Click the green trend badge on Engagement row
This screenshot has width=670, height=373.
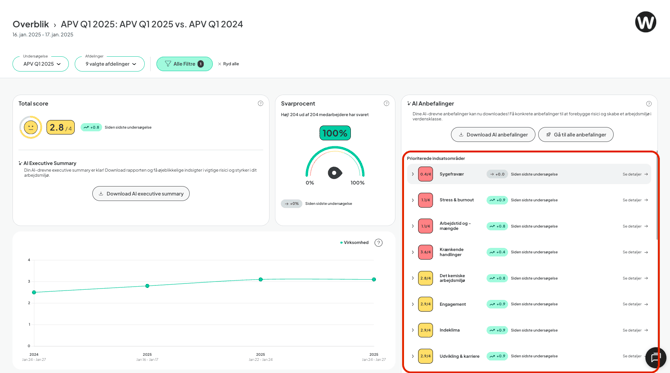(x=497, y=304)
